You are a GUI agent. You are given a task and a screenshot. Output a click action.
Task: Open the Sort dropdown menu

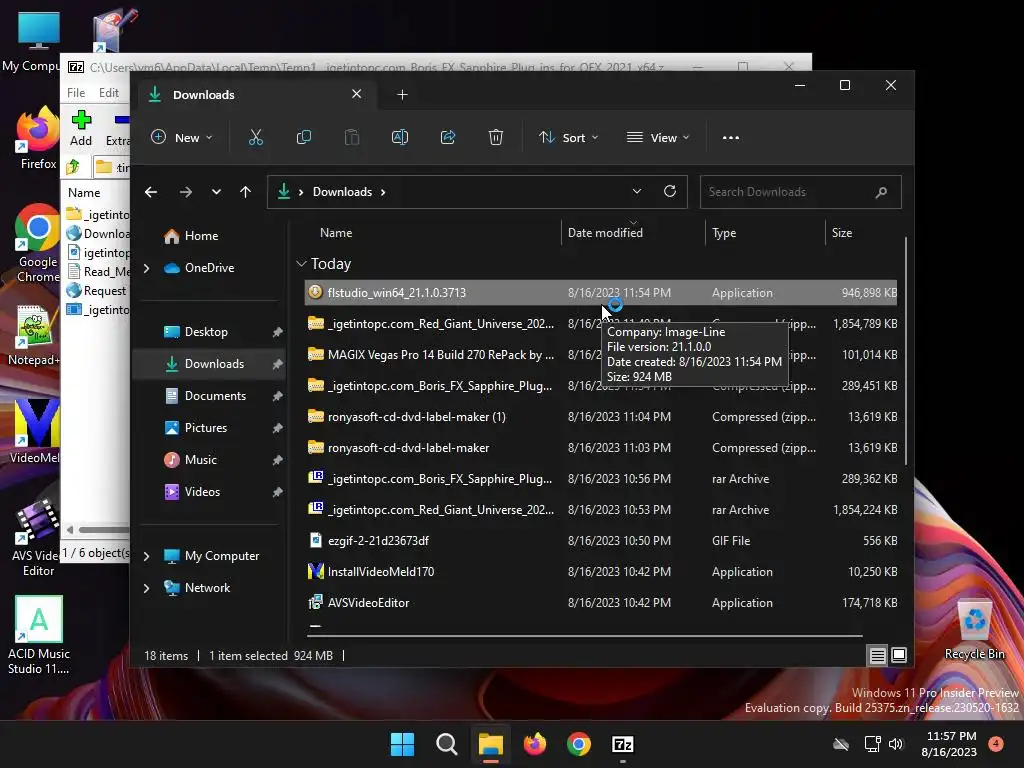(x=568, y=138)
